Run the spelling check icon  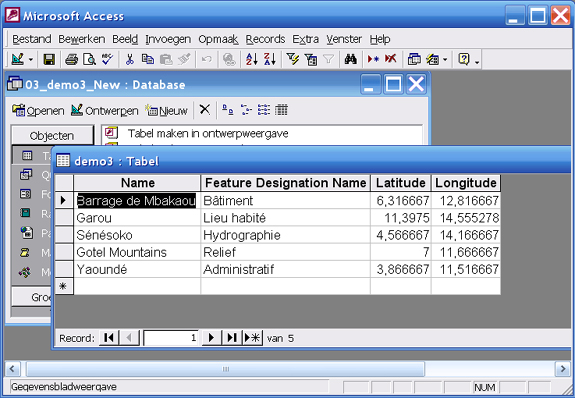coord(107,59)
